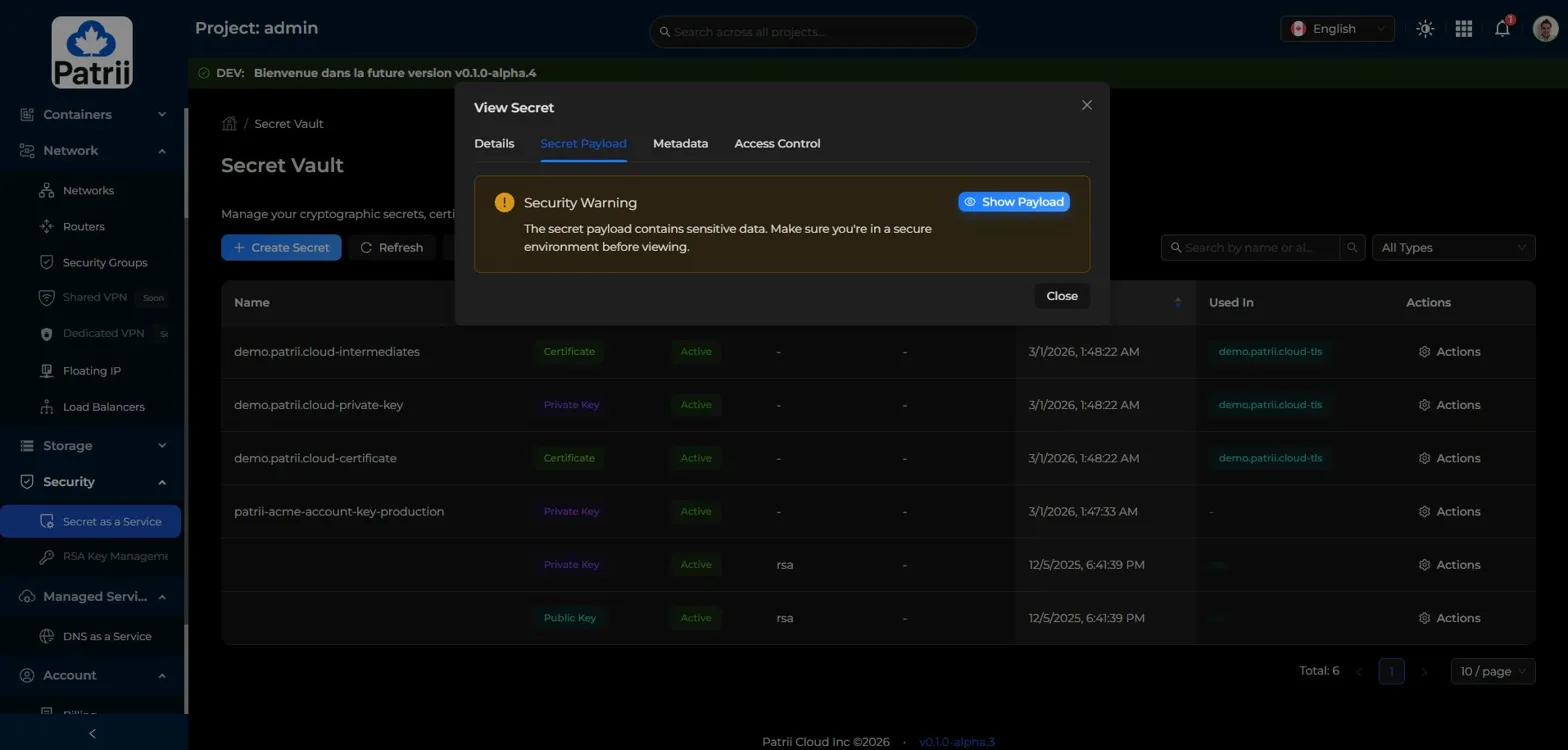The height and width of the screenshot is (750, 1568).
Task: Open Load Balancers sidebar icon
Action: tap(46, 407)
